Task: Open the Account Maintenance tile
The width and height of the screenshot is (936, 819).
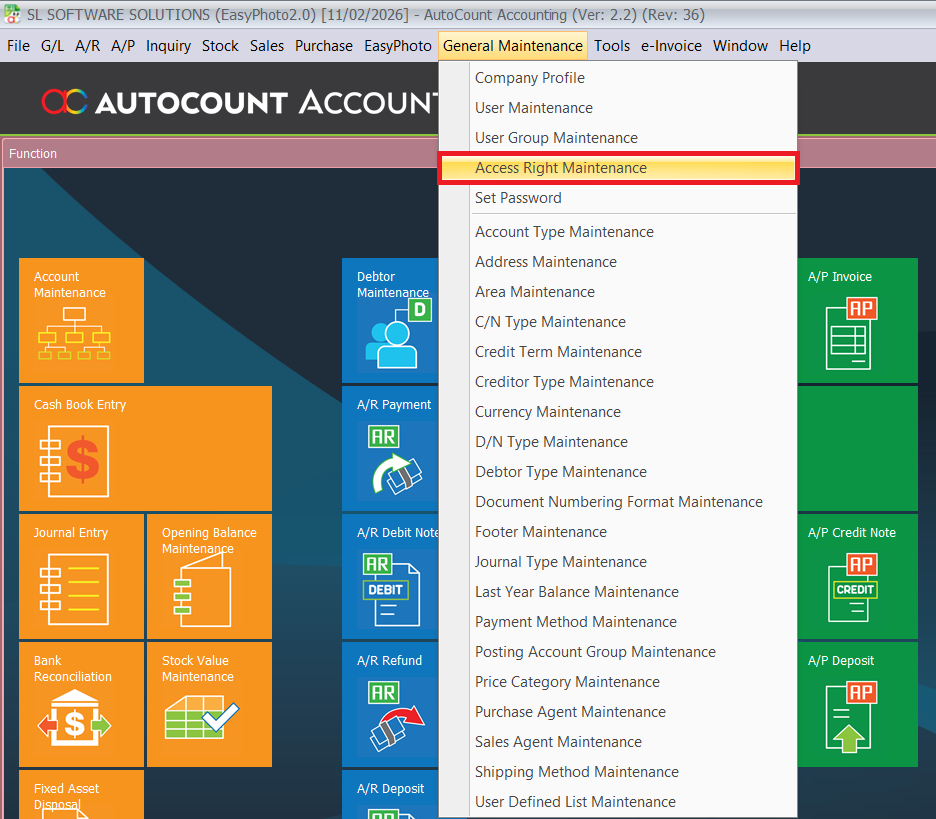Action: tap(81, 320)
